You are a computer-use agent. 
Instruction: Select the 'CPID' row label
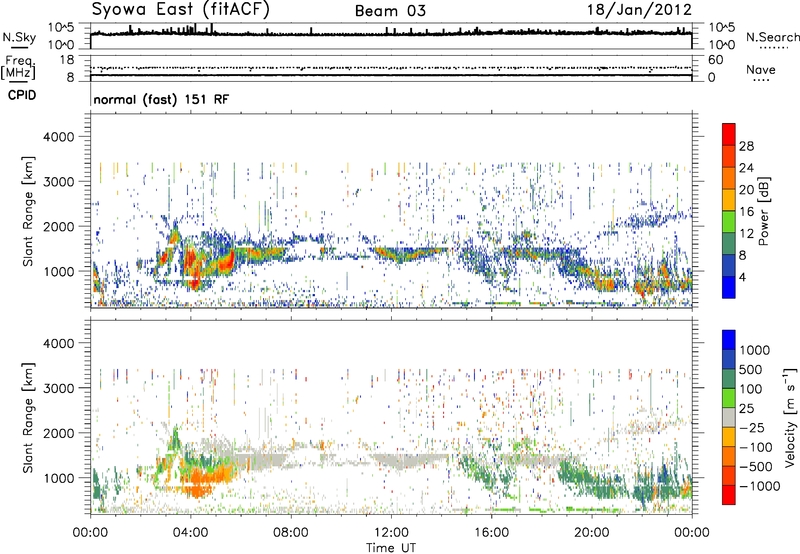[22, 95]
